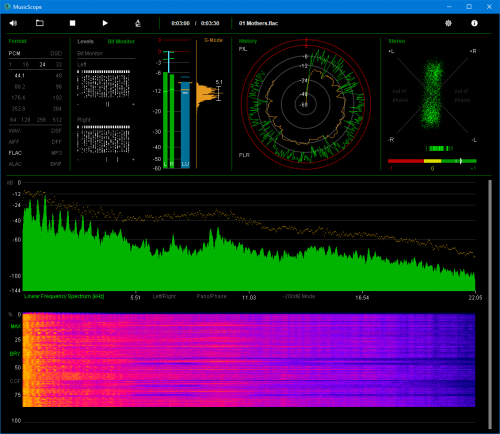The height and width of the screenshot is (434, 500).
Task: Click the microscope analysis icon
Action: pos(138,23)
